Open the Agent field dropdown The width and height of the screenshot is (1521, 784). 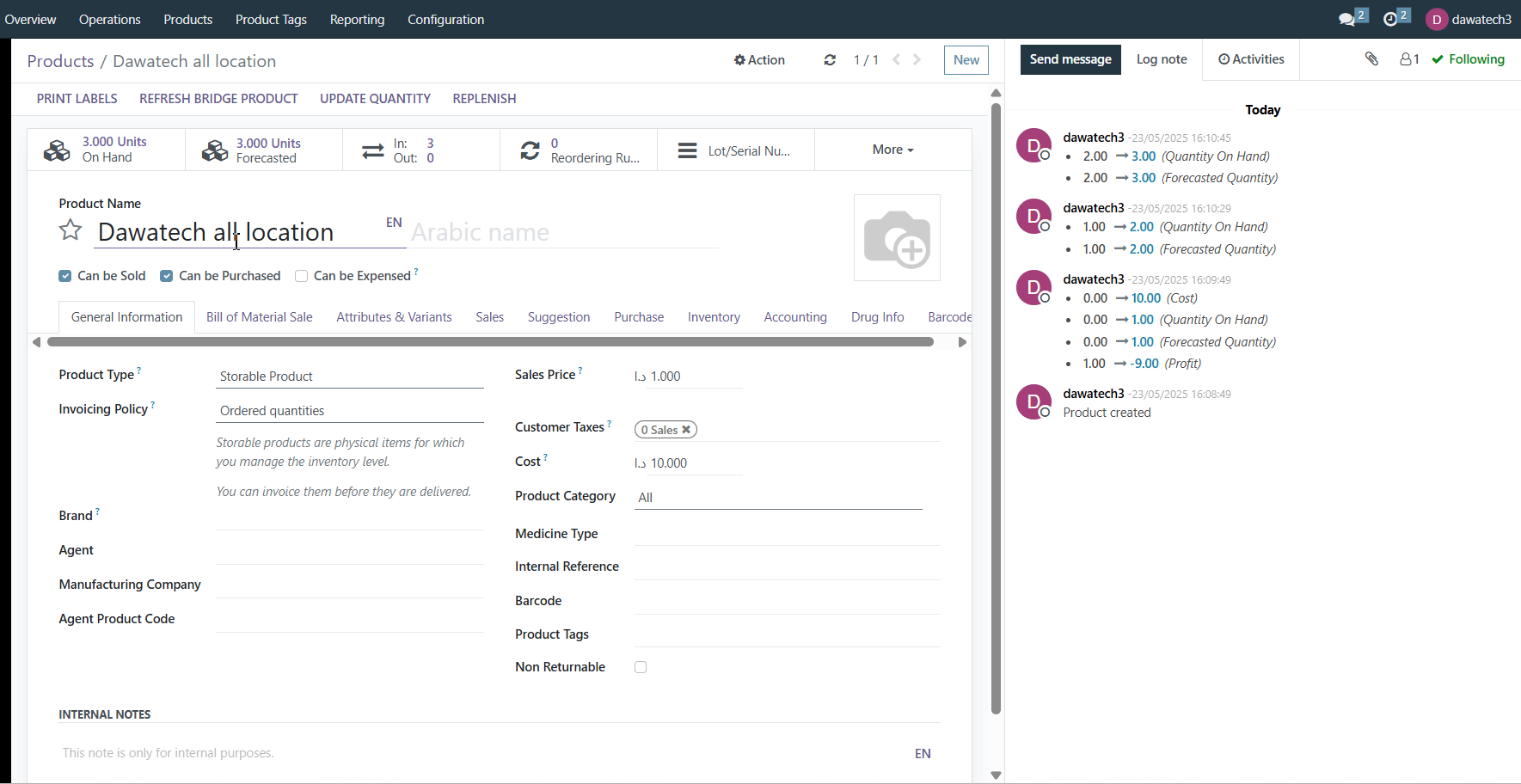pos(350,552)
